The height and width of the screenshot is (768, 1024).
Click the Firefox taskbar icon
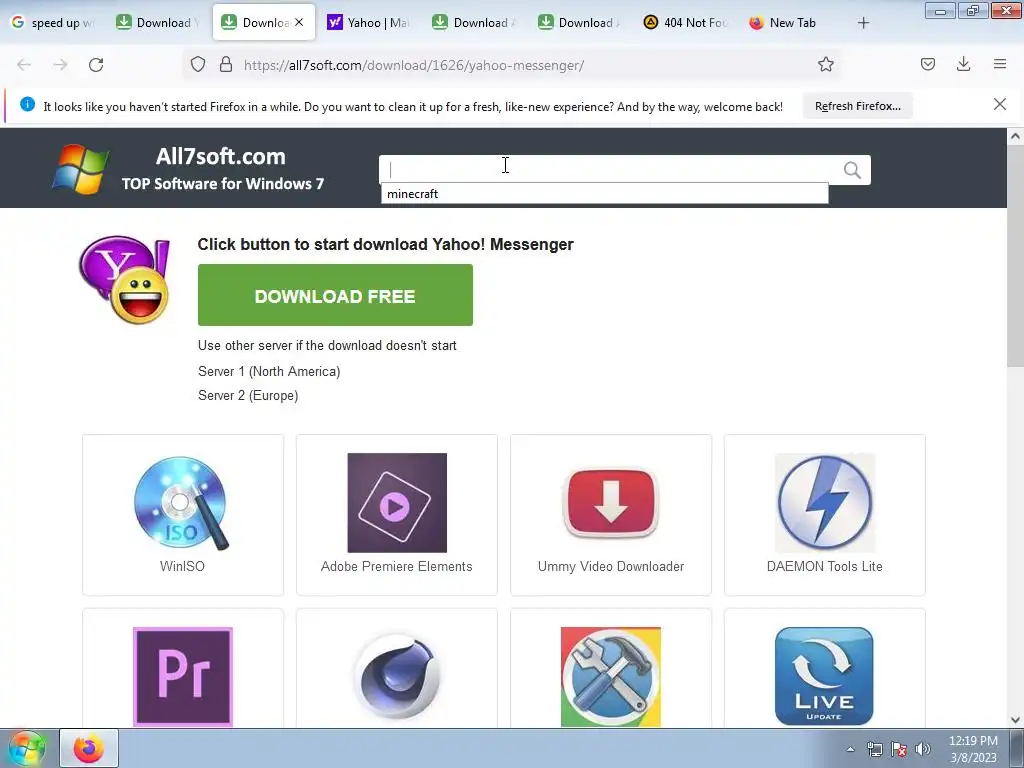coord(89,748)
